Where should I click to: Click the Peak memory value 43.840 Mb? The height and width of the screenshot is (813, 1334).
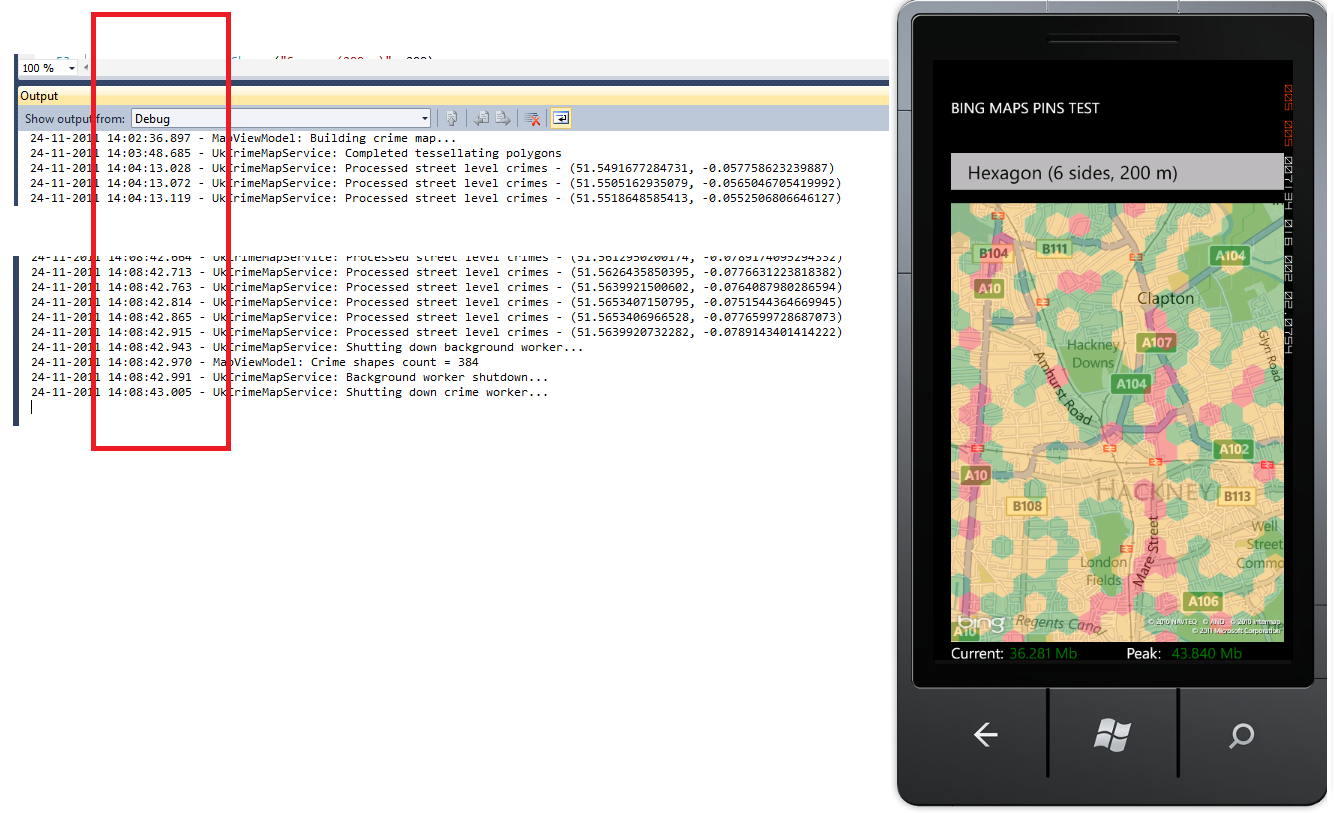coord(1206,652)
